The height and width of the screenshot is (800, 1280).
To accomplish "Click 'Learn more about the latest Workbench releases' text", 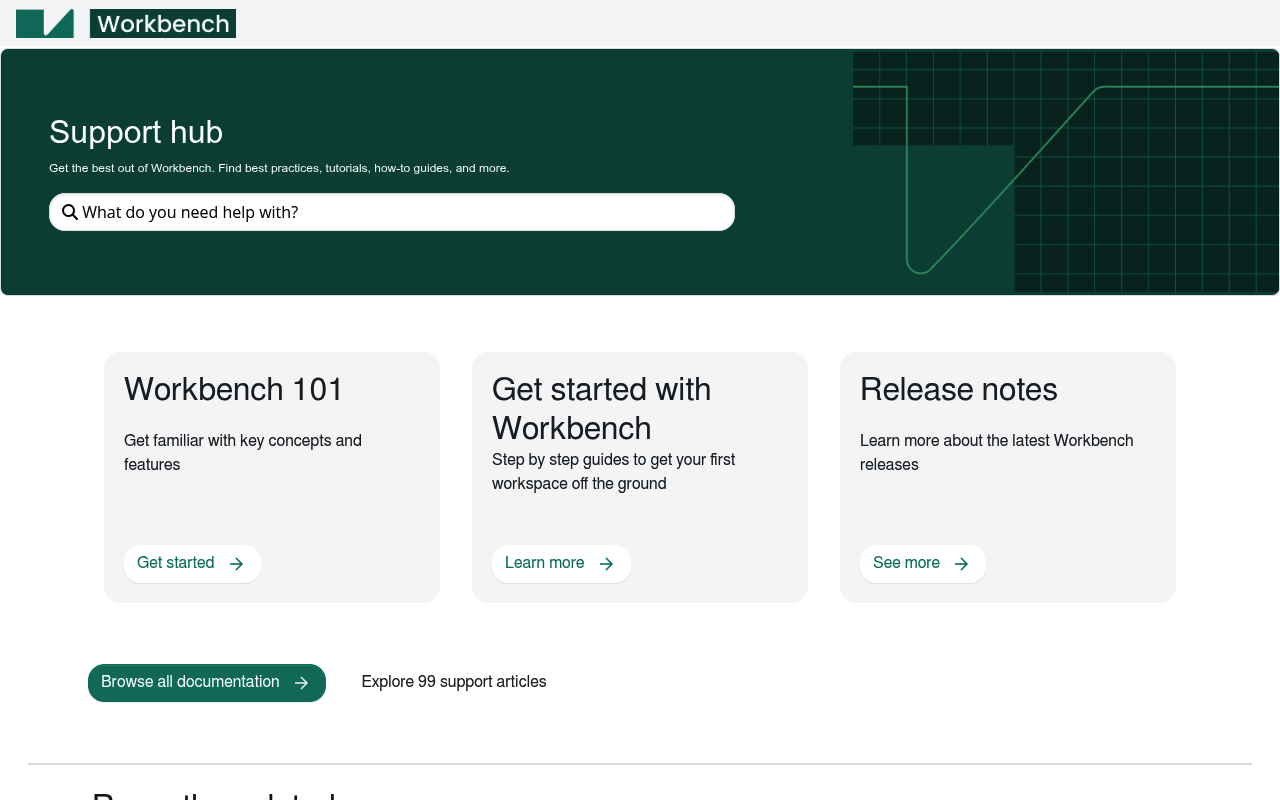I will point(997,452).
